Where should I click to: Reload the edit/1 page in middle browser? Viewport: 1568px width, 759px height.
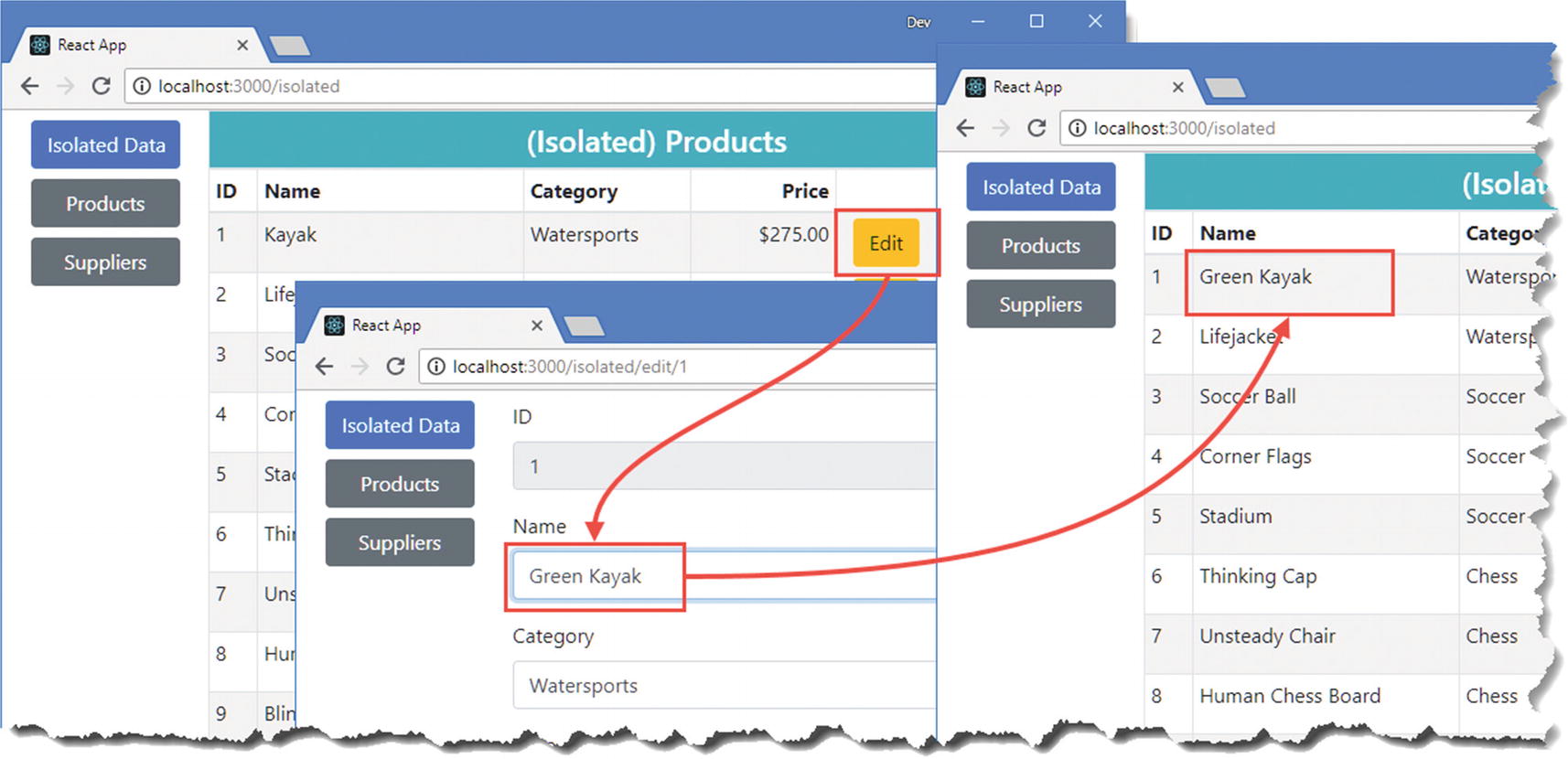coord(395,367)
